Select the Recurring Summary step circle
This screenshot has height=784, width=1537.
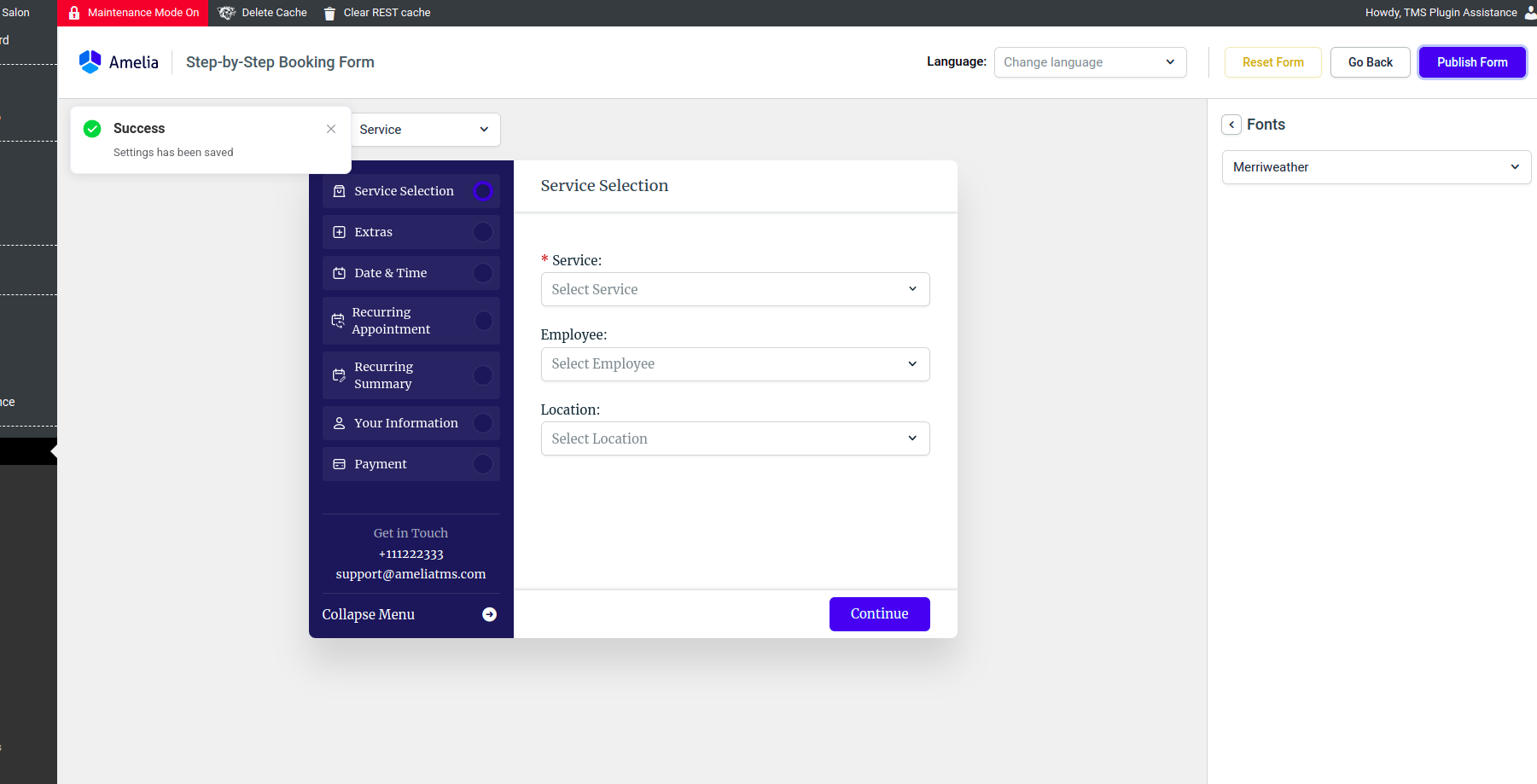483,375
